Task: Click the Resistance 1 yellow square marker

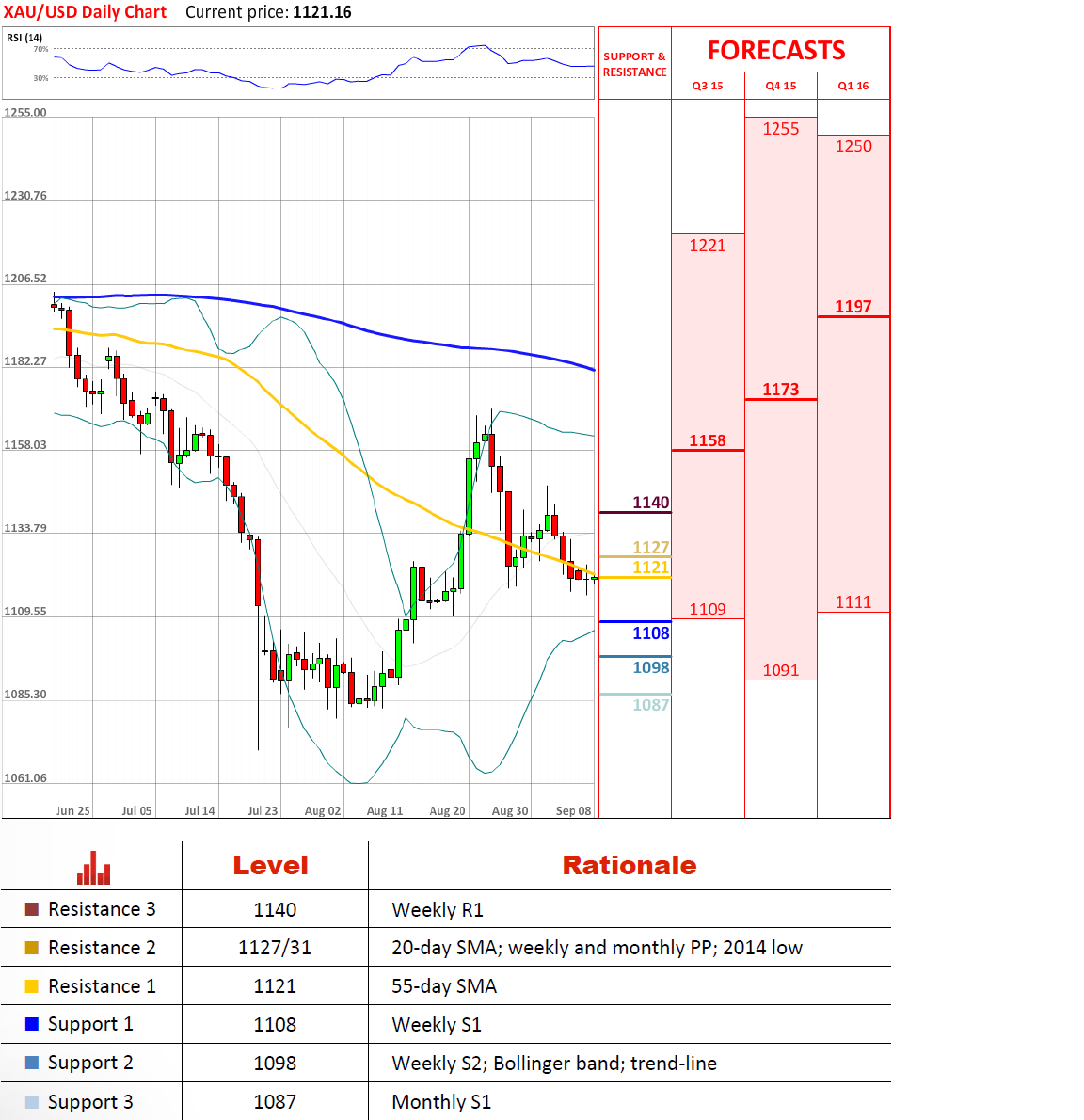Action: coord(32,986)
